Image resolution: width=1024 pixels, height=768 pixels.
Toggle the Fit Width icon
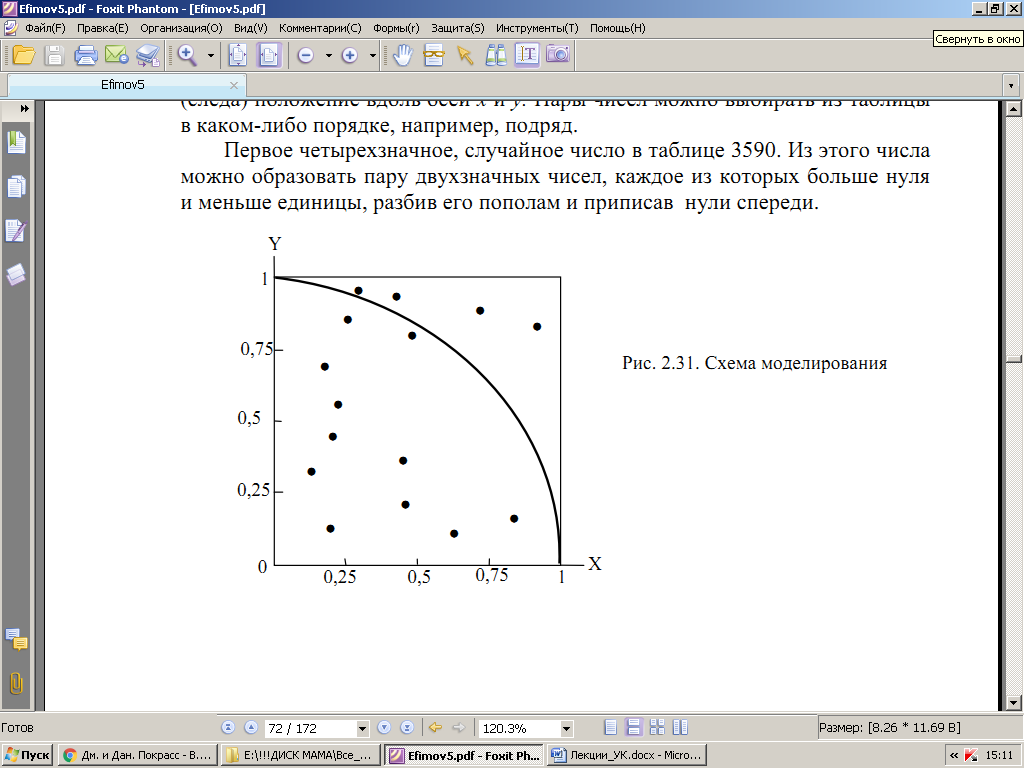268,55
